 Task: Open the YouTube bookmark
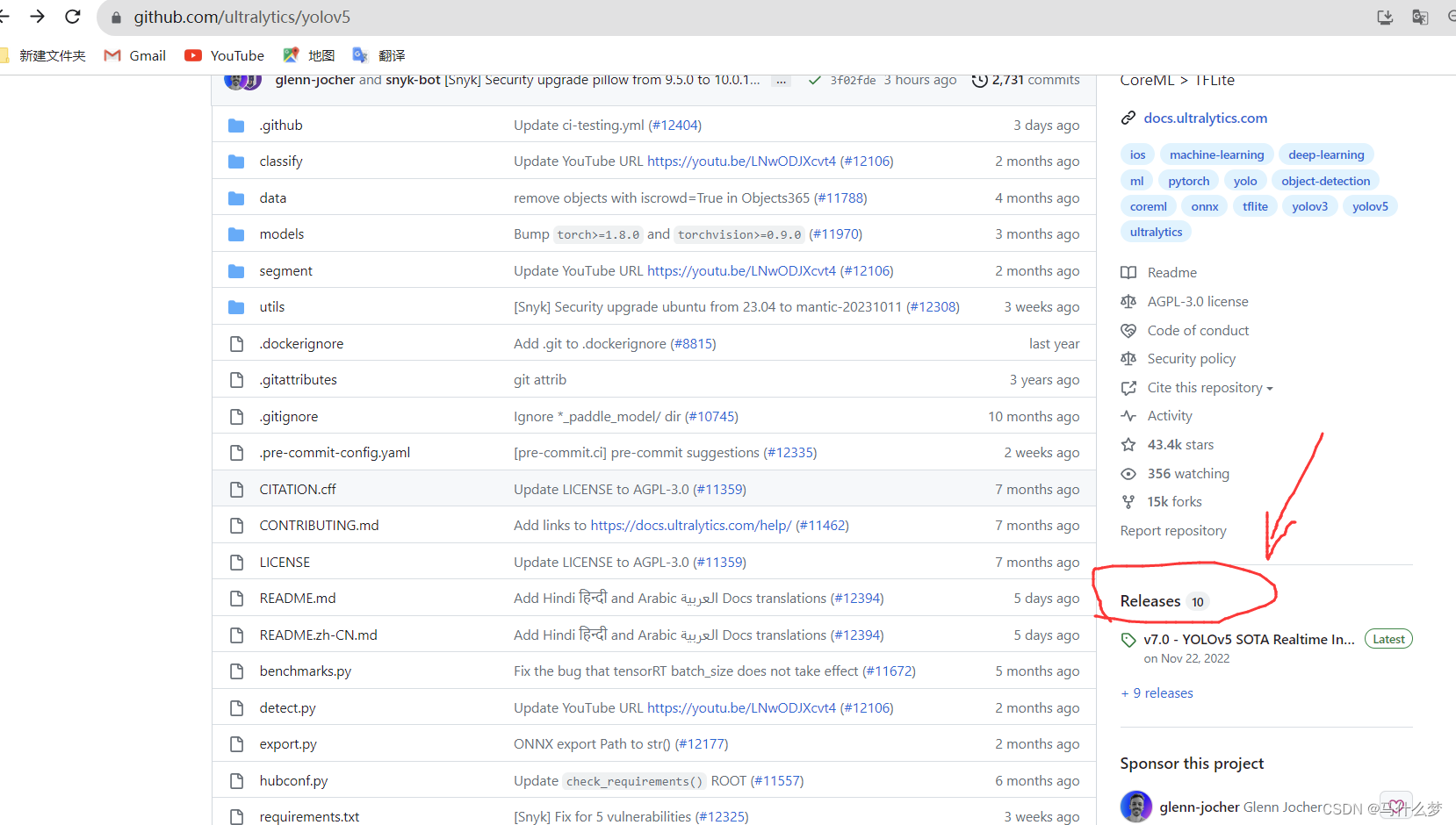(x=224, y=55)
